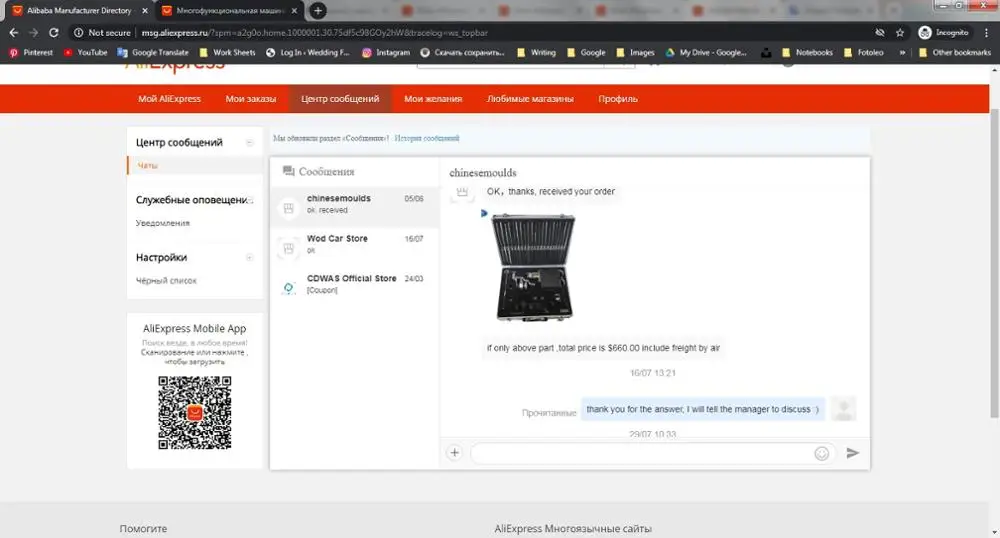
Task: Click the chat message input field
Action: (x=641, y=453)
